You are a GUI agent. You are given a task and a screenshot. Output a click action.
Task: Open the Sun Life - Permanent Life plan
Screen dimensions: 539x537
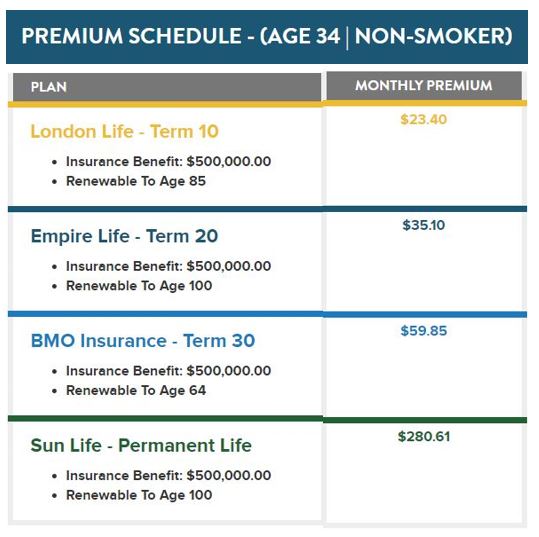pos(141,445)
